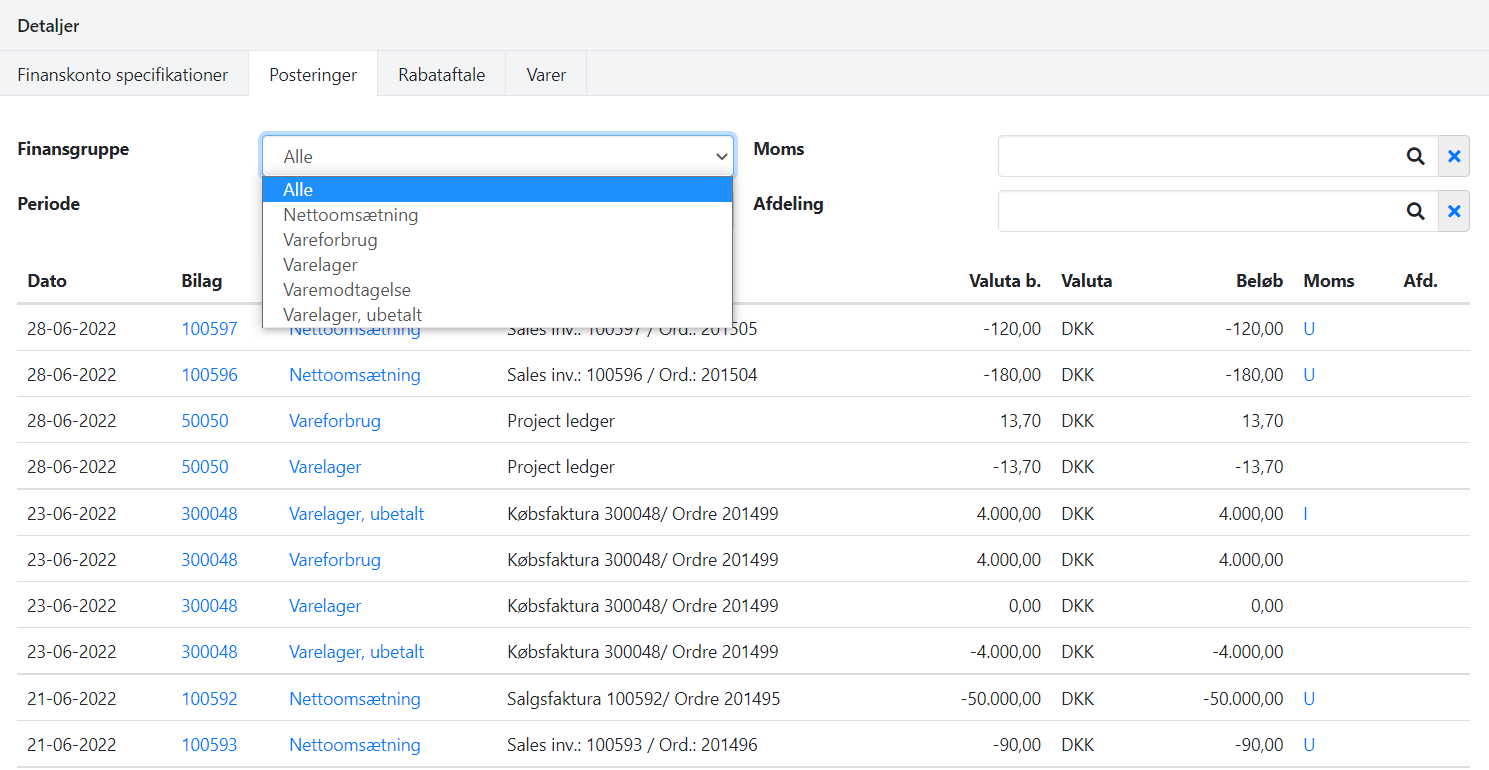Pick Nettoomsætning from the dropdown list
This screenshot has width=1489, height=770.
click(498, 215)
